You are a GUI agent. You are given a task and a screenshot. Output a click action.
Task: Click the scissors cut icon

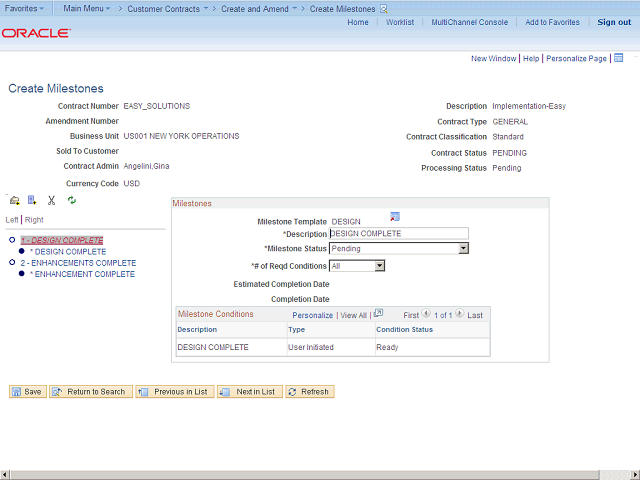pos(51,200)
